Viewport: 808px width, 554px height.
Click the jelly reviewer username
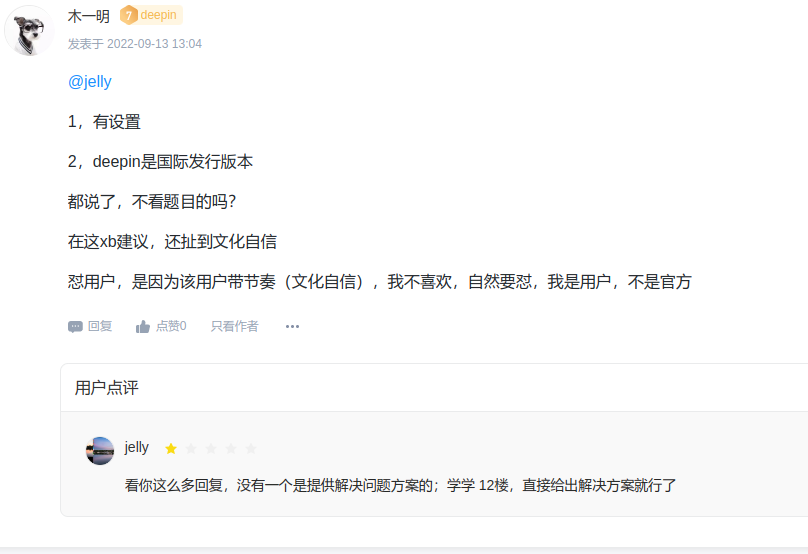[137, 448]
